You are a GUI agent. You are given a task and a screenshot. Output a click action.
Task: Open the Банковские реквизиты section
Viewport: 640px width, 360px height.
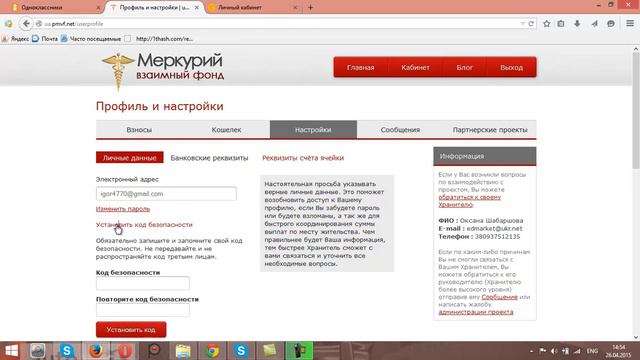(209, 158)
